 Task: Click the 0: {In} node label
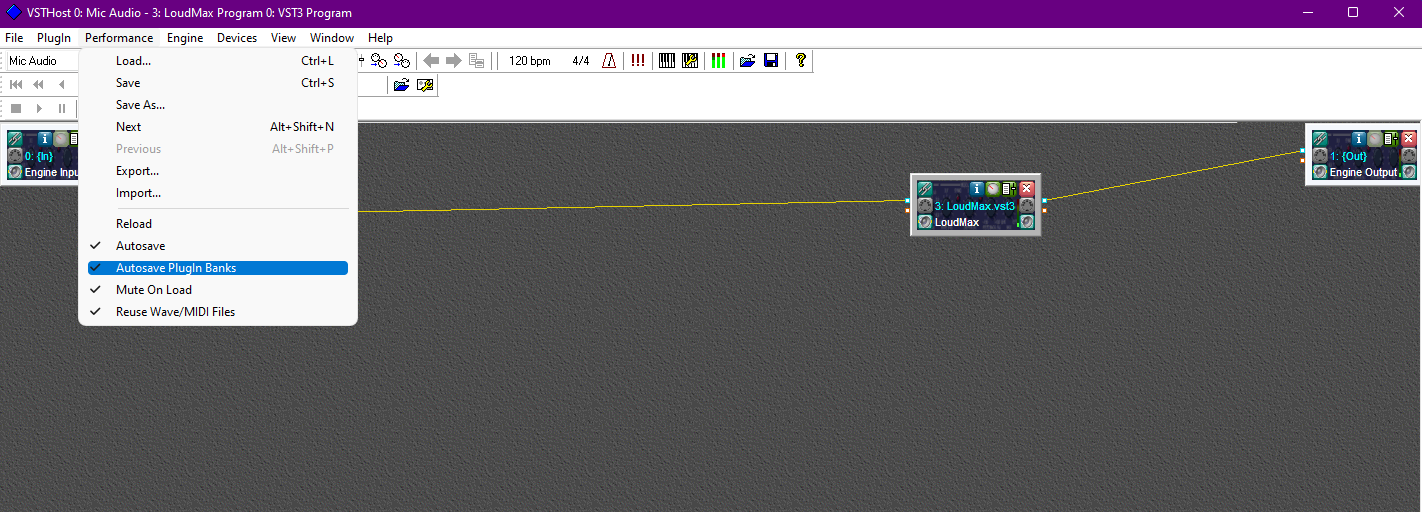click(38, 156)
